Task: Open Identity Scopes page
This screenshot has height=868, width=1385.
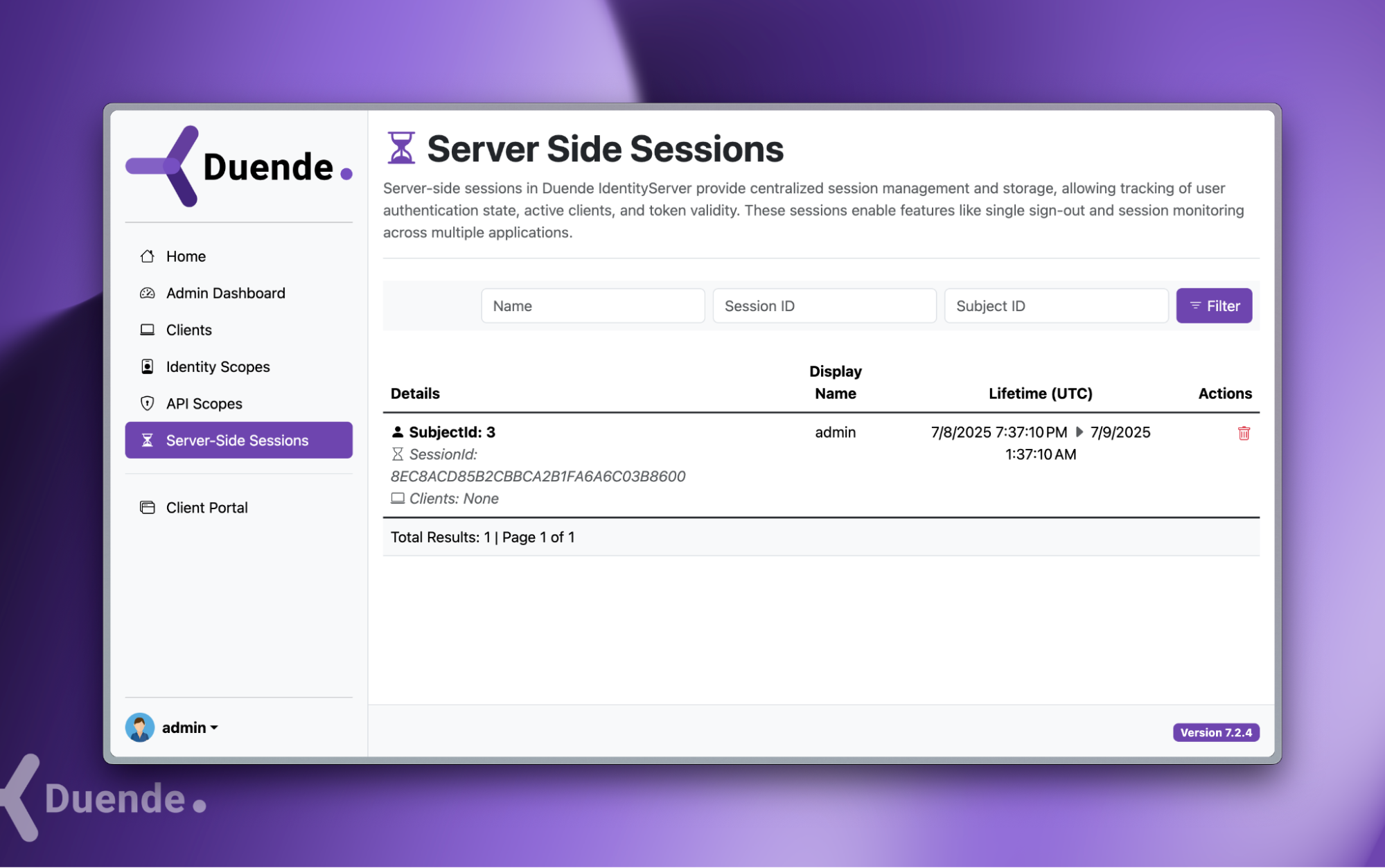Action: click(238, 366)
